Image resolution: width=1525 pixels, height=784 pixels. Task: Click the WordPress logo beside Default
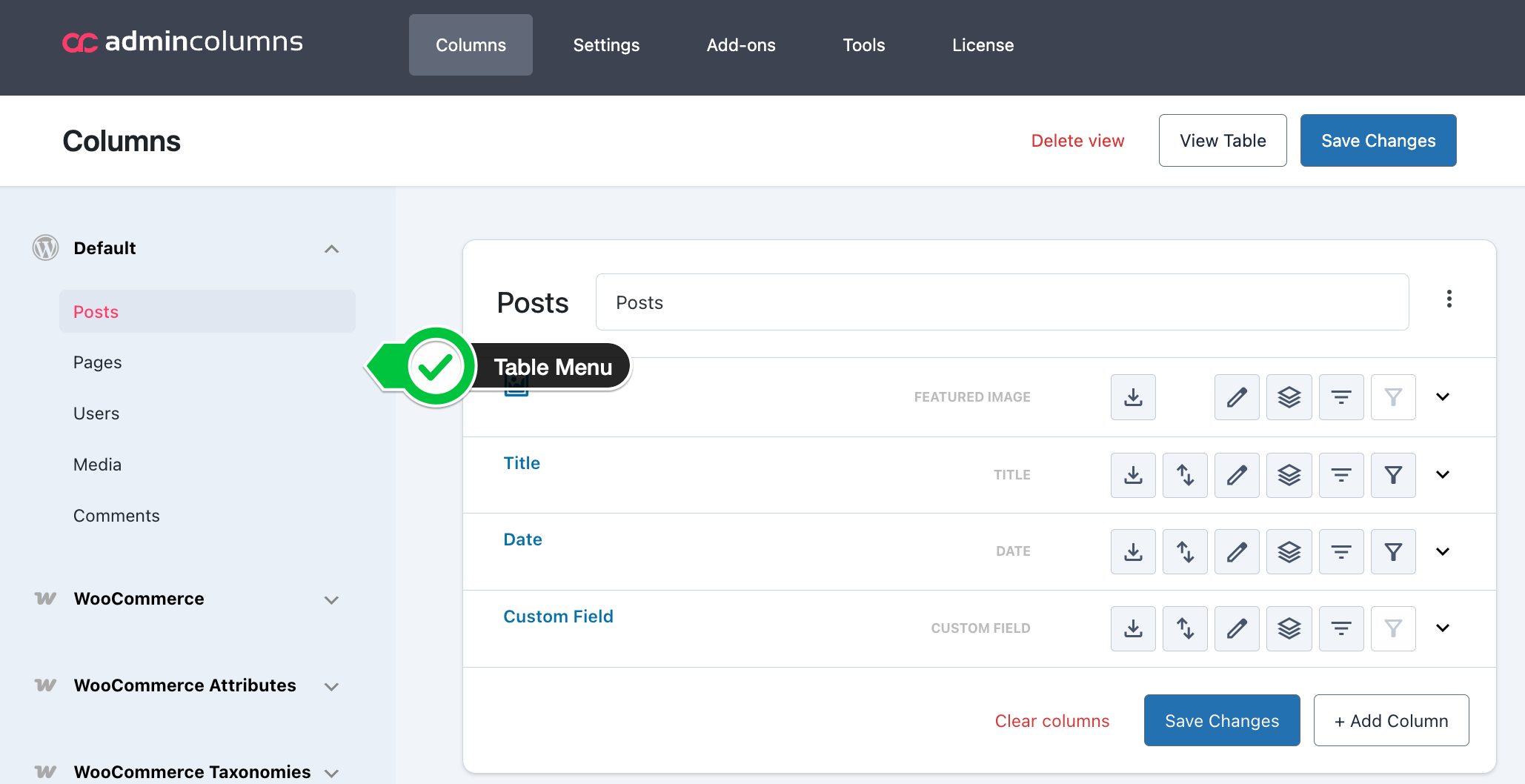pyautogui.click(x=45, y=248)
